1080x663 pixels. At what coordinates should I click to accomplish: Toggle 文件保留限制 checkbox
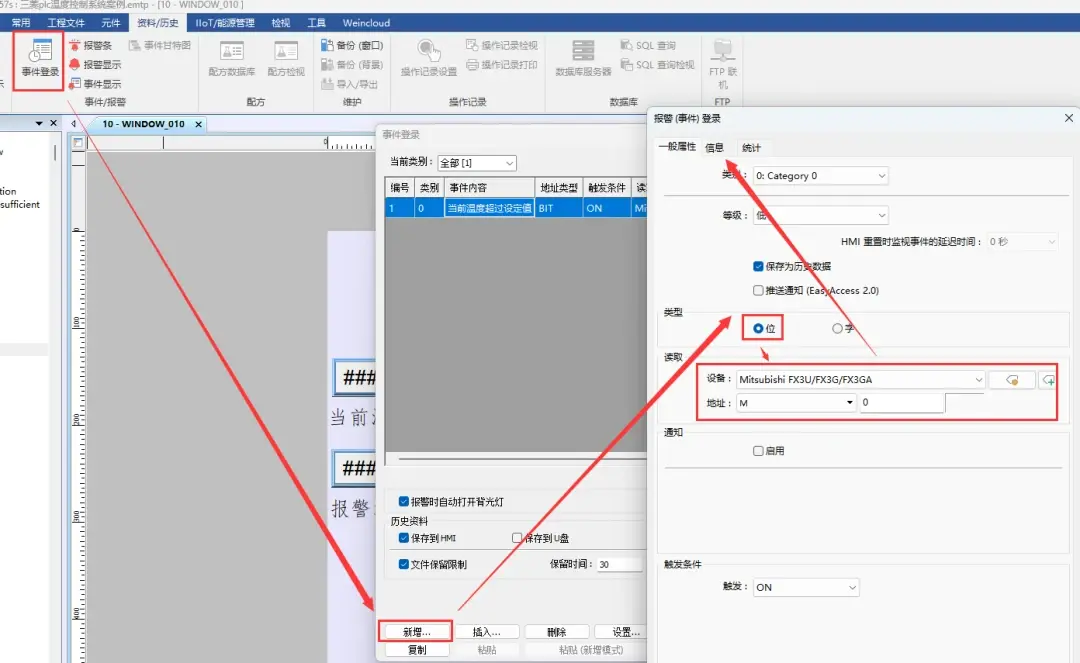pos(404,565)
